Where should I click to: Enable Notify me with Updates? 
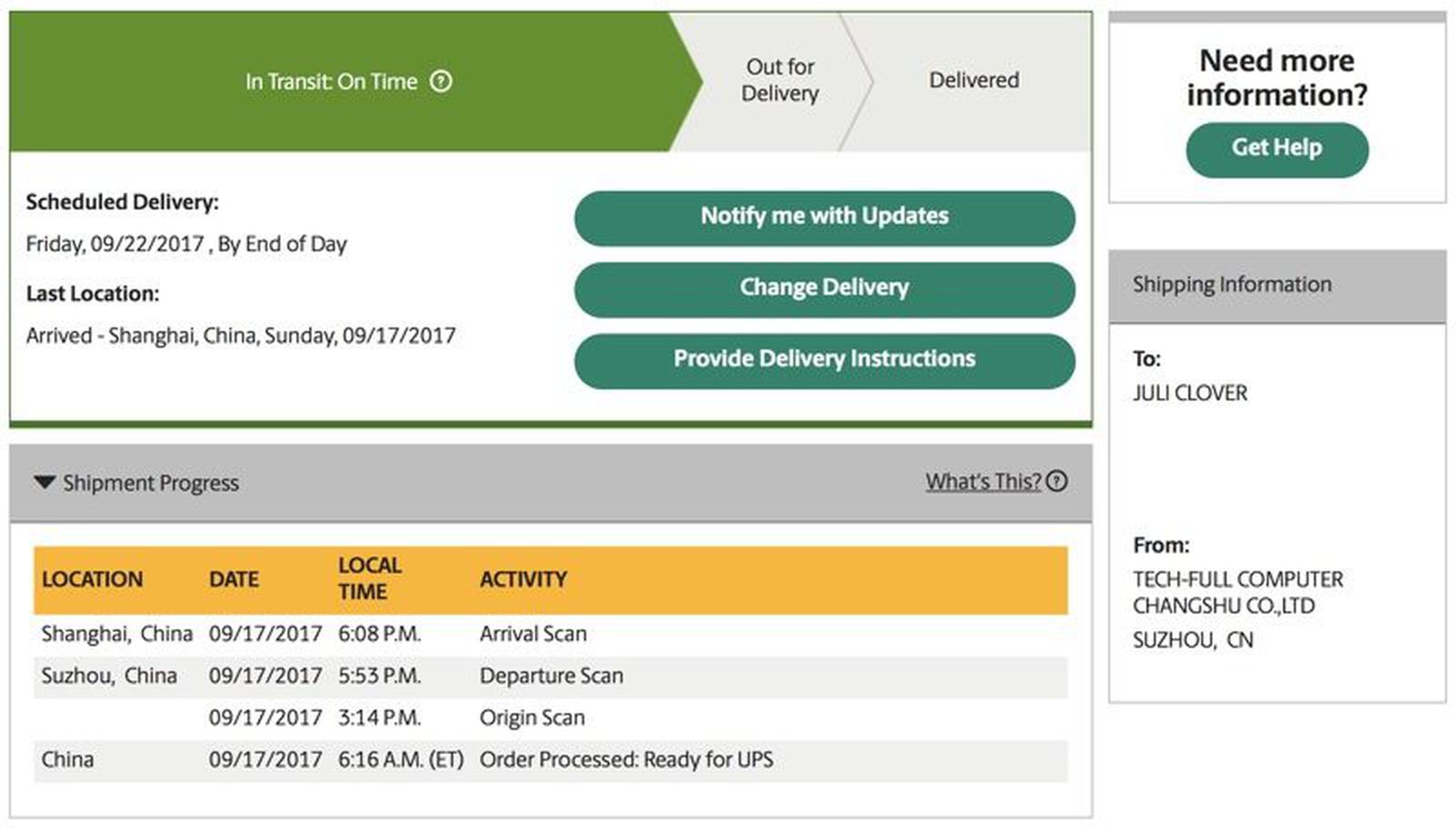pos(823,216)
